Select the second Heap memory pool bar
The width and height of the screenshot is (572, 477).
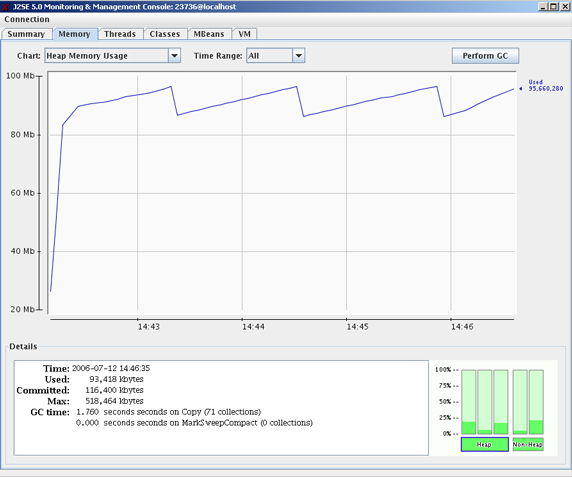[485, 402]
